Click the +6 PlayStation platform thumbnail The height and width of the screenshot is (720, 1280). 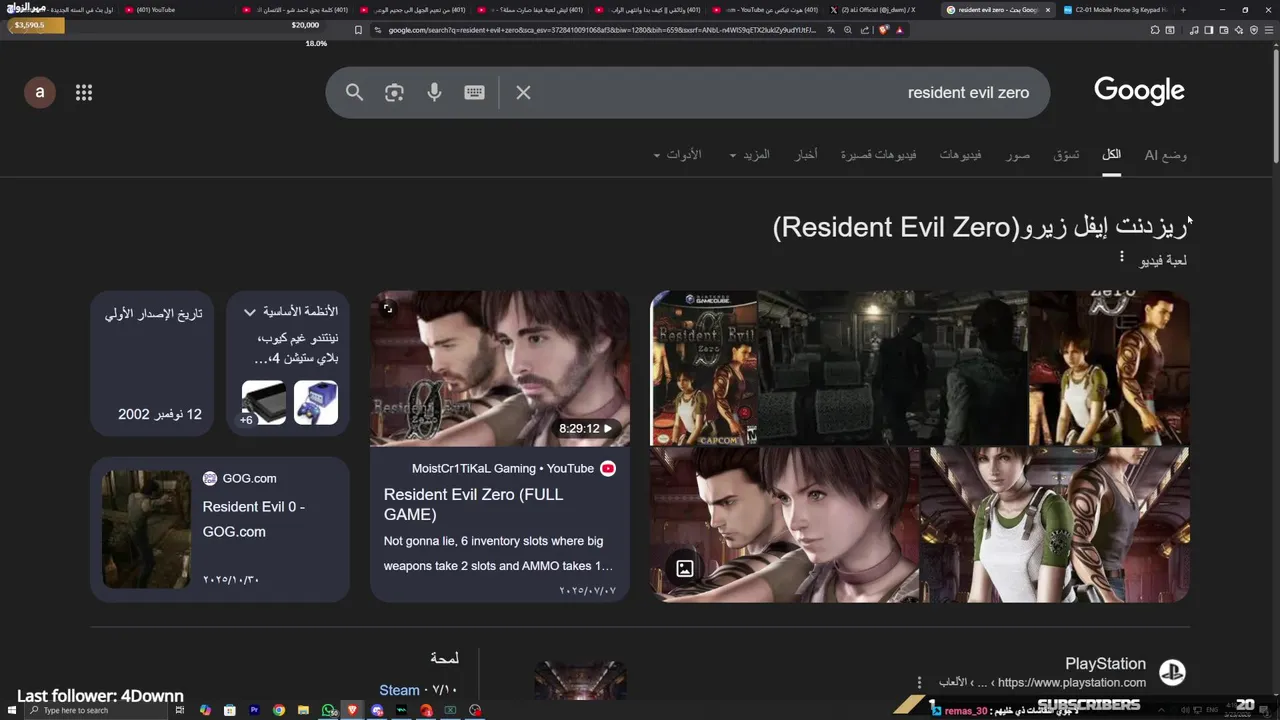(263, 403)
